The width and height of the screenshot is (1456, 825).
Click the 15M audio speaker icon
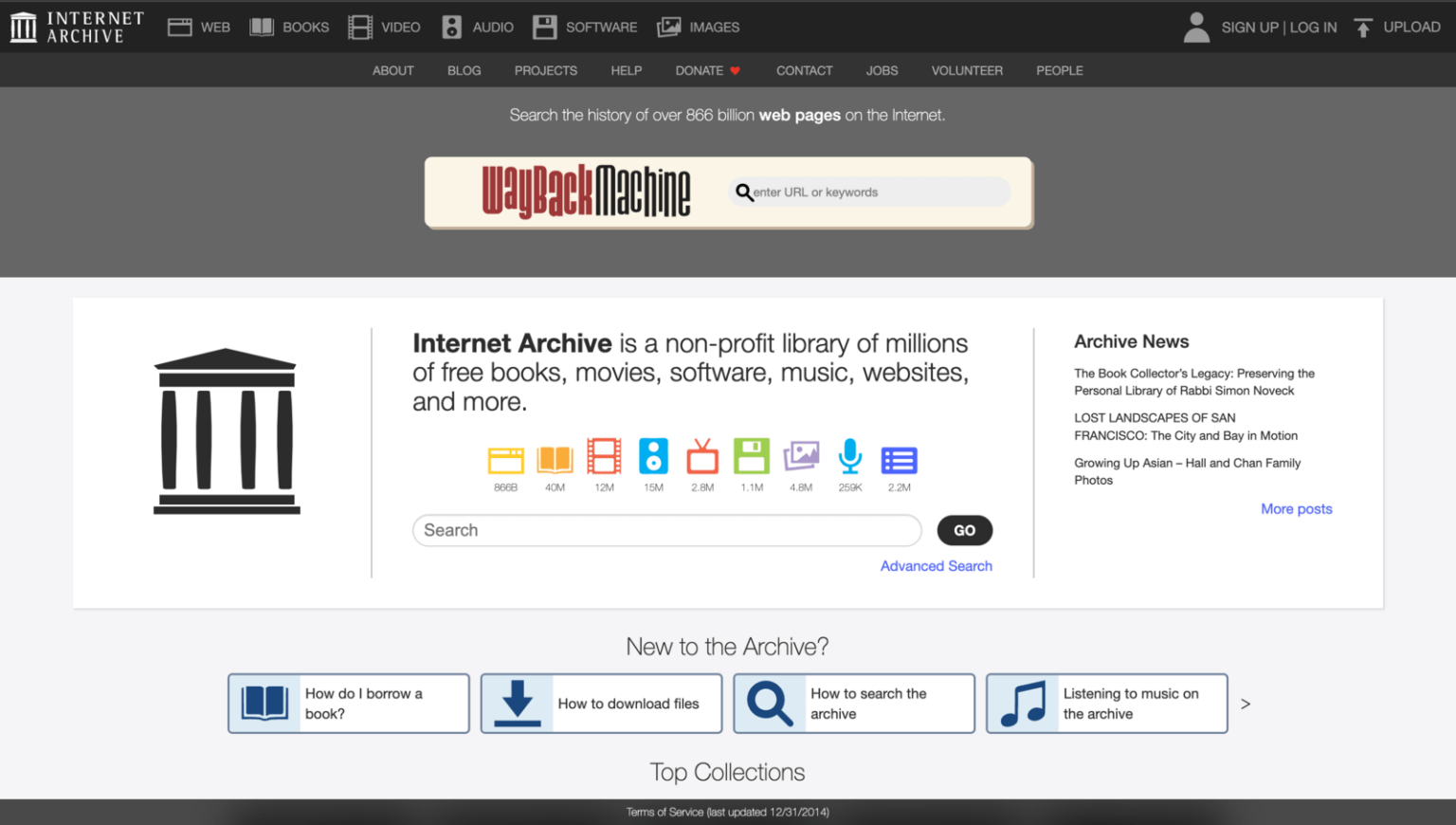pos(653,459)
